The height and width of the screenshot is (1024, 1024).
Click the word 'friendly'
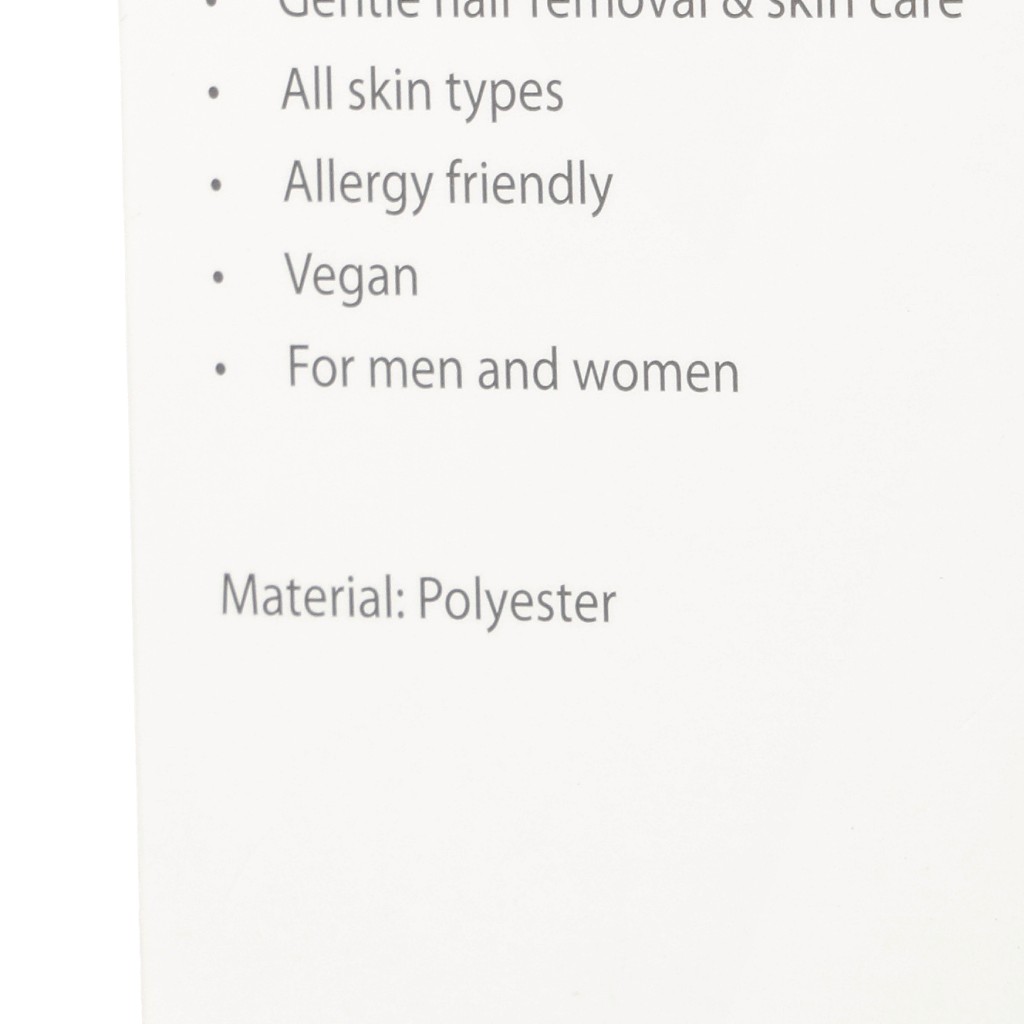pyautogui.click(x=529, y=187)
